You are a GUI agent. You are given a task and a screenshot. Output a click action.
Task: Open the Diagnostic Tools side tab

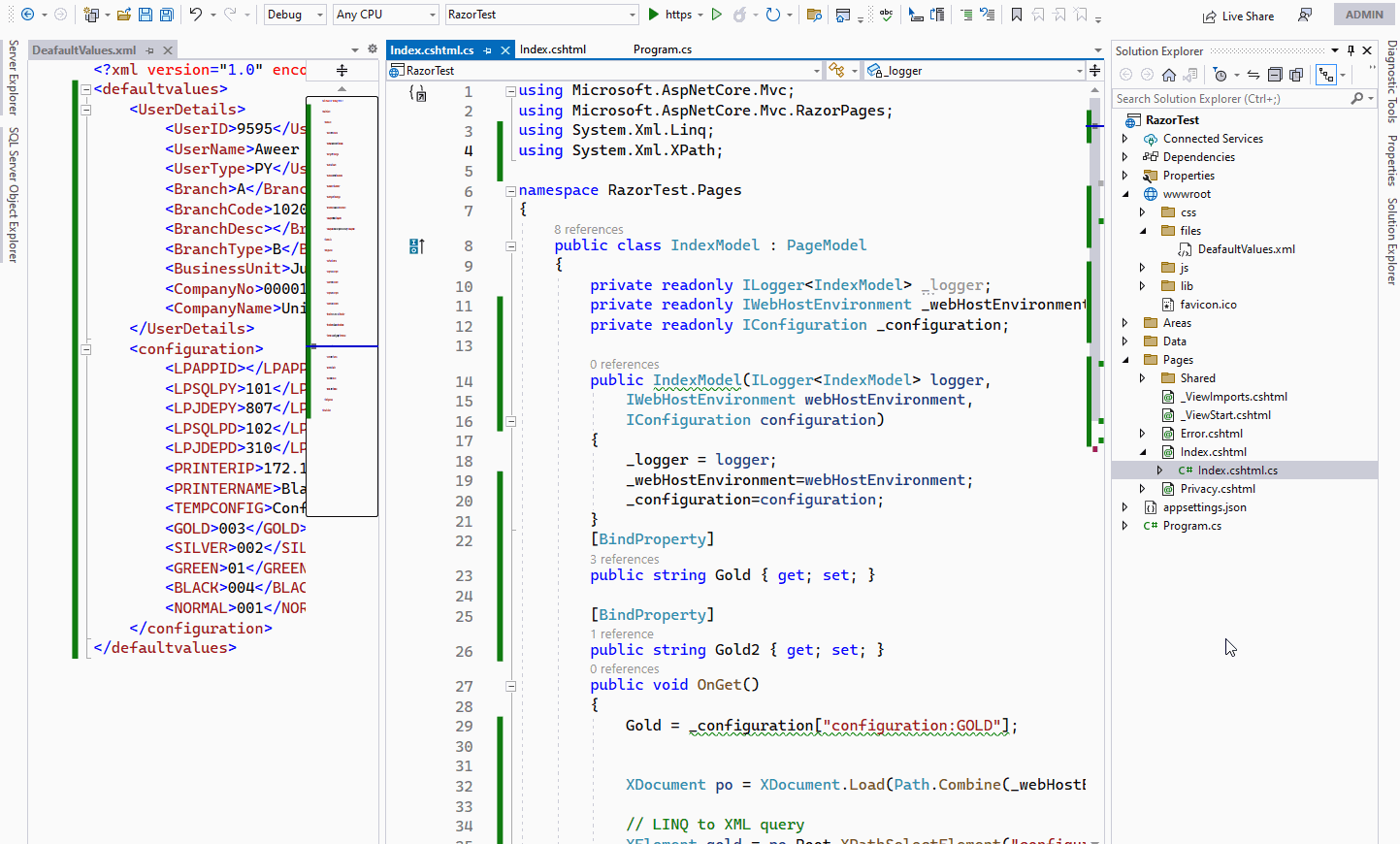[x=1391, y=81]
